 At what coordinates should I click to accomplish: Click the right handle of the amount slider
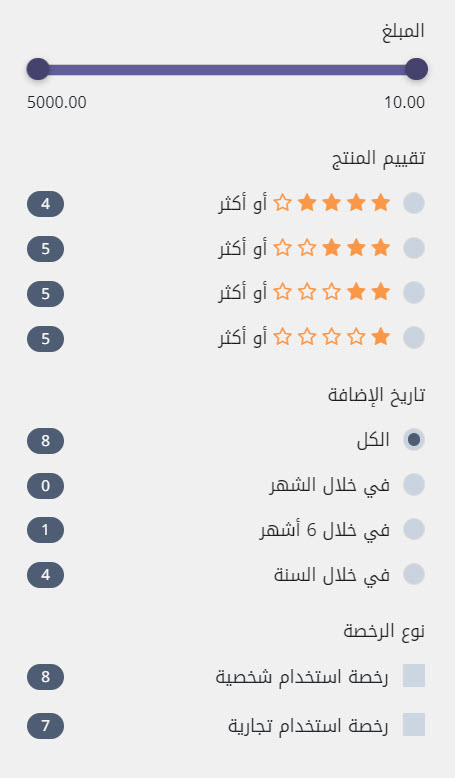pyautogui.click(x=416, y=69)
